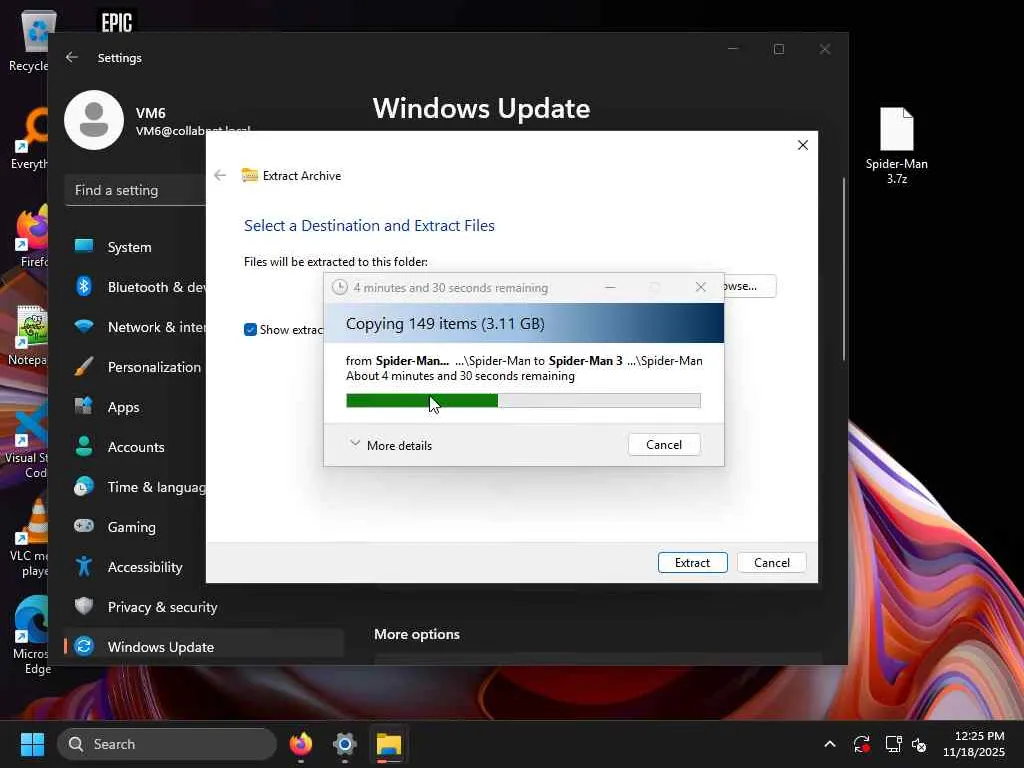The width and height of the screenshot is (1024, 768).
Task: Switch to Settings app in taskbar
Action: click(x=345, y=744)
